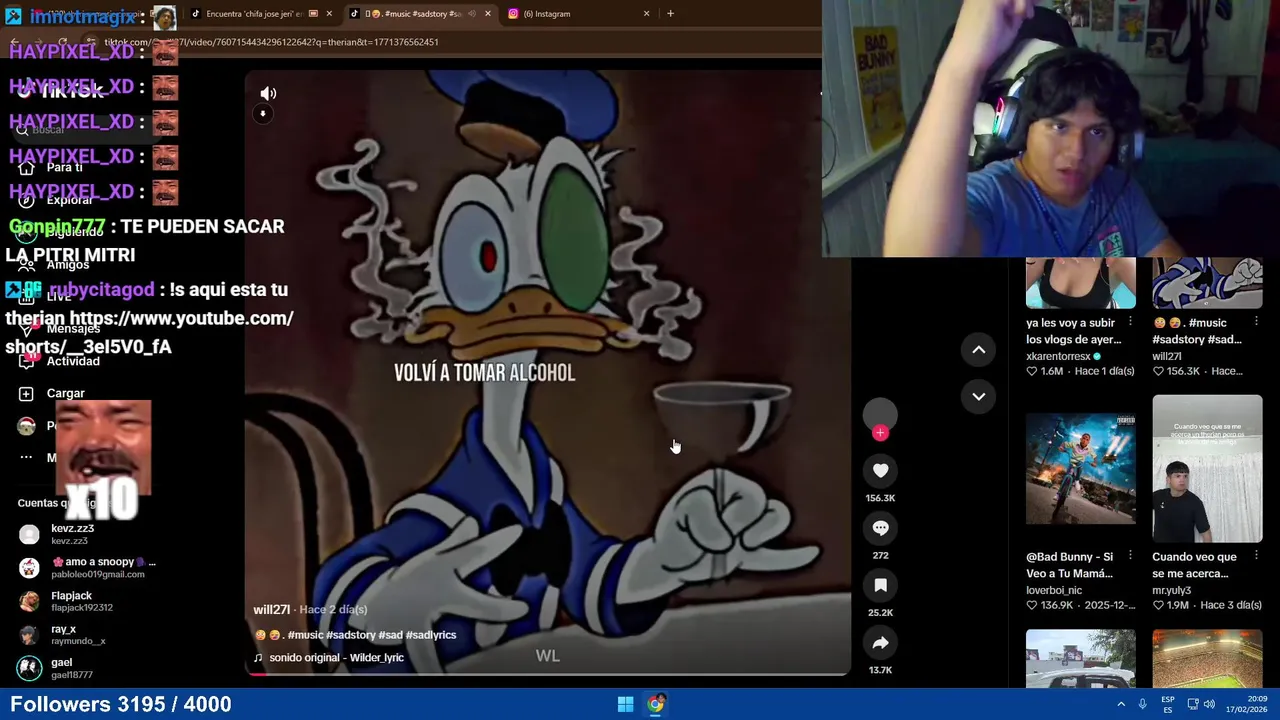Open Chrome from the taskbar
This screenshot has width=1280, height=720.
click(656, 704)
